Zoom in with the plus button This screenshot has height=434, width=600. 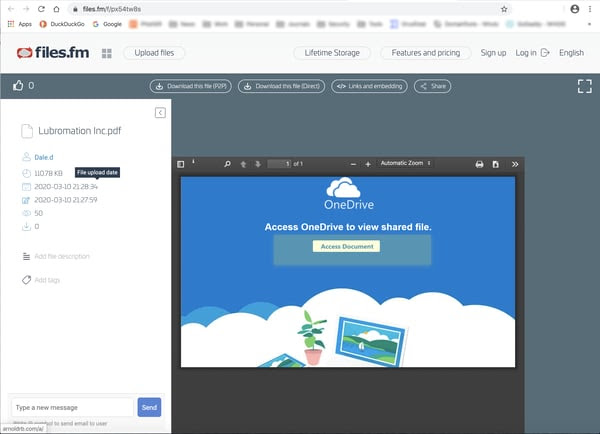368,164
